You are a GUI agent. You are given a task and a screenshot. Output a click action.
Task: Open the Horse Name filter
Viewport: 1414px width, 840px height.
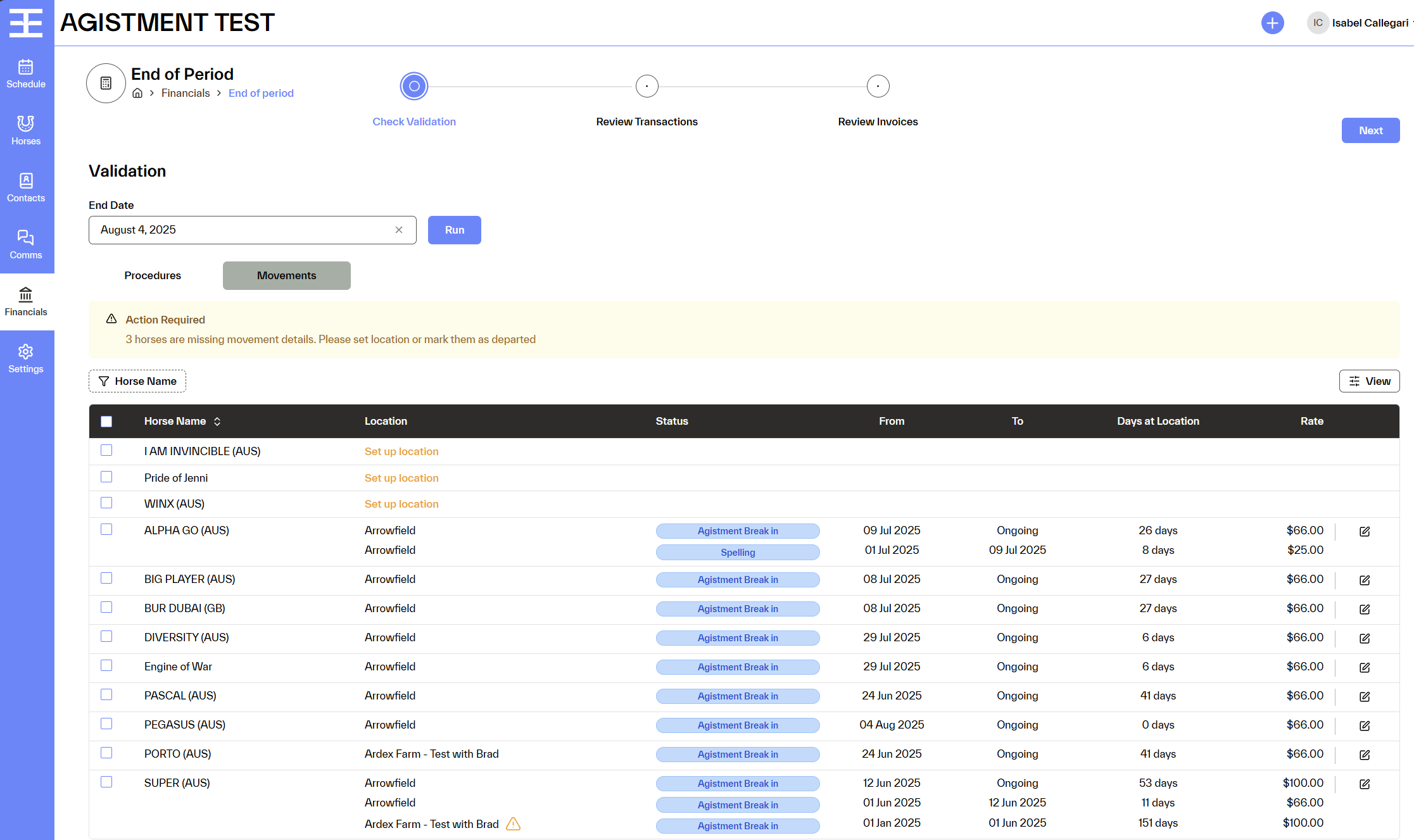[137, 381]
